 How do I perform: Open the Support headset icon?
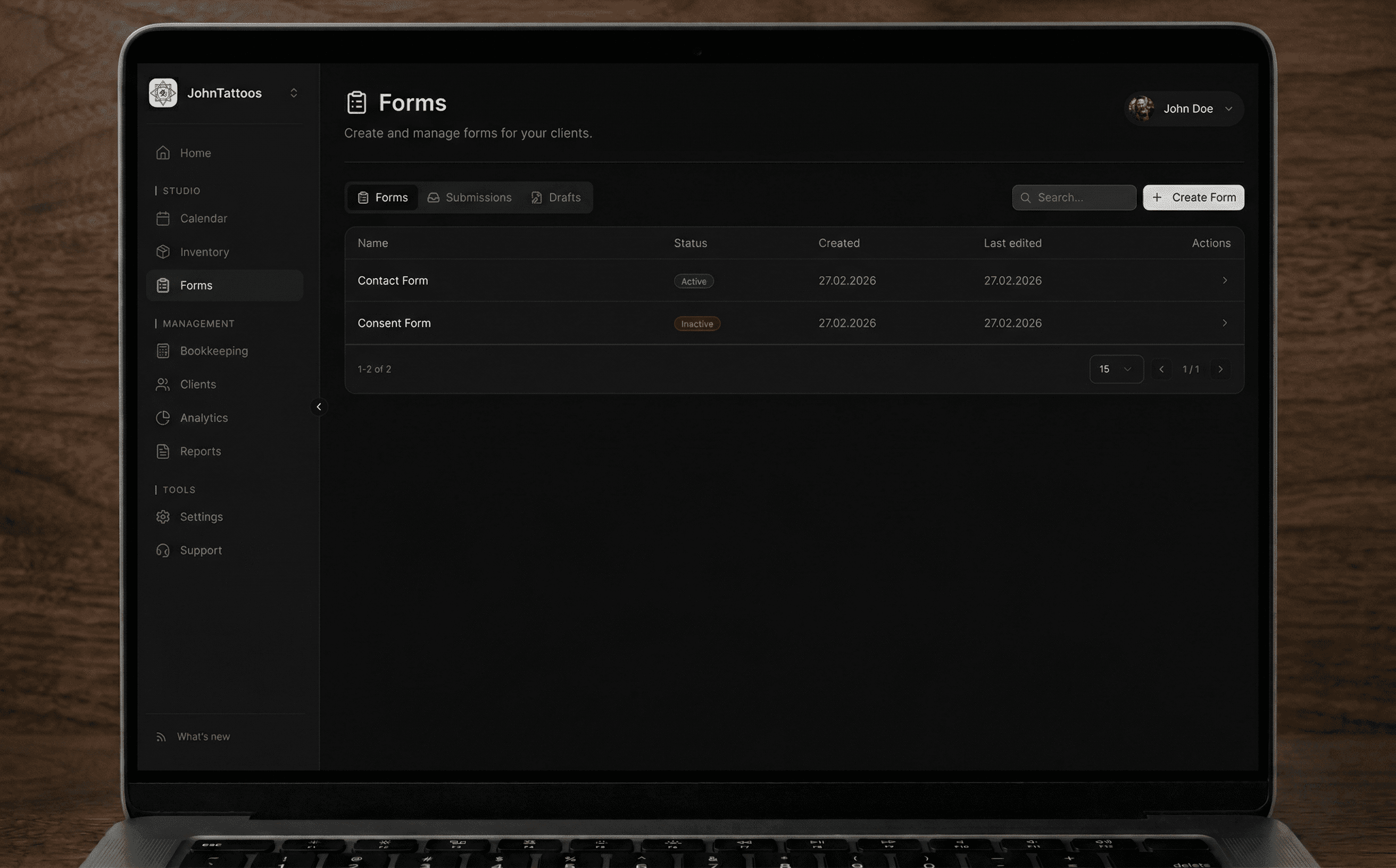pyautogui.click(x=163, y=550)
